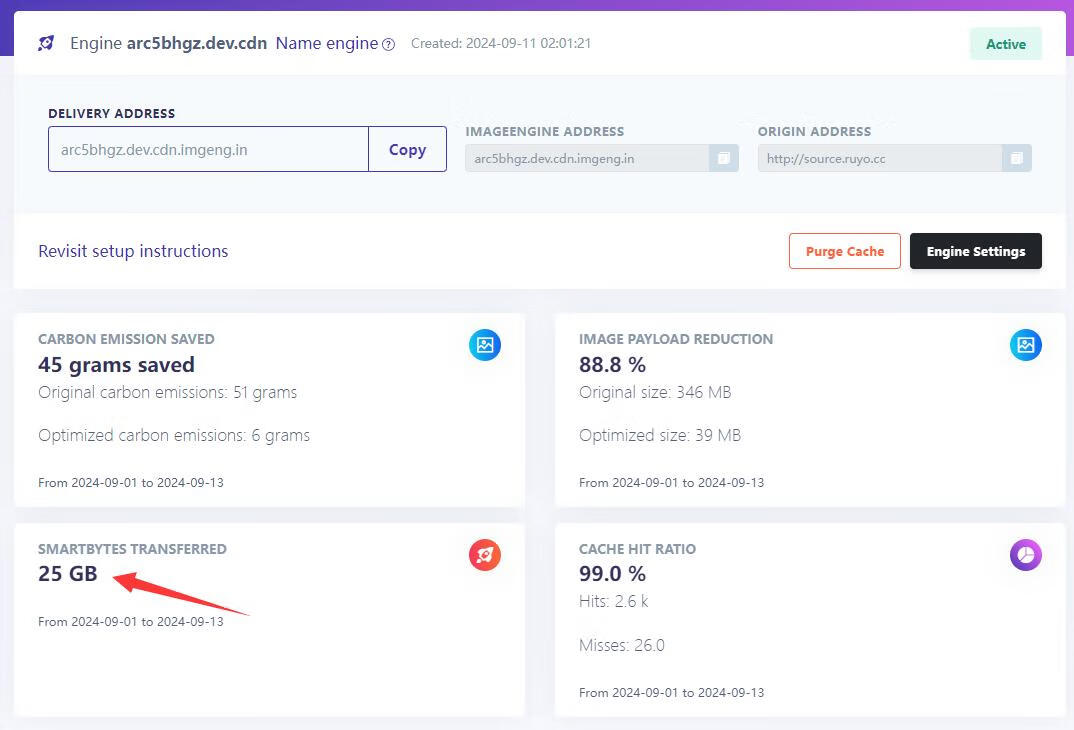Open the Revisit setup instructions link

133,251
